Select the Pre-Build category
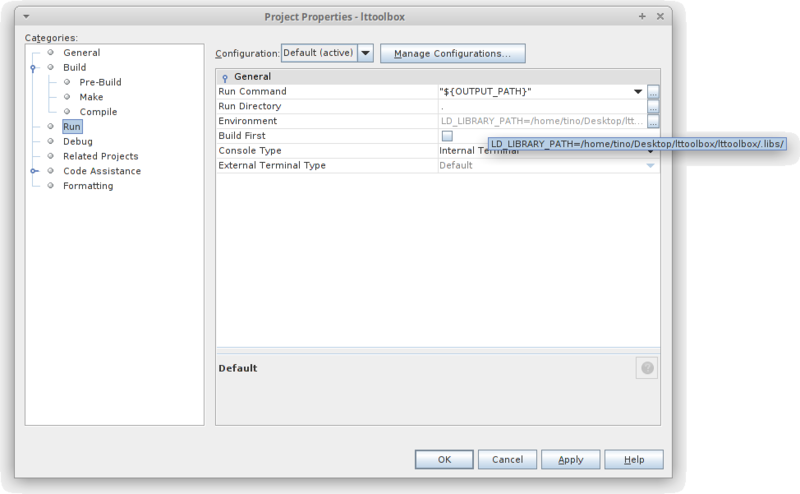Viewport: 800px width, 494px height. point(101,82)
